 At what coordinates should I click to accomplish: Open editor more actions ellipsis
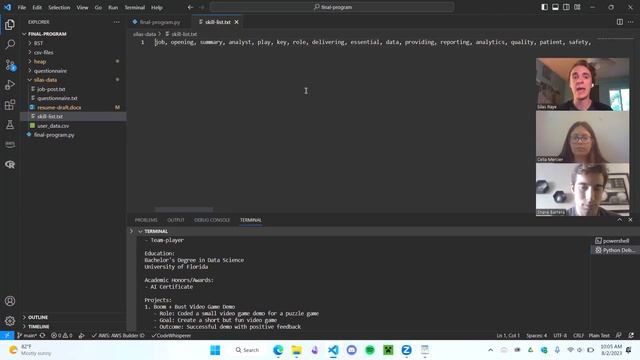point(631,22)
